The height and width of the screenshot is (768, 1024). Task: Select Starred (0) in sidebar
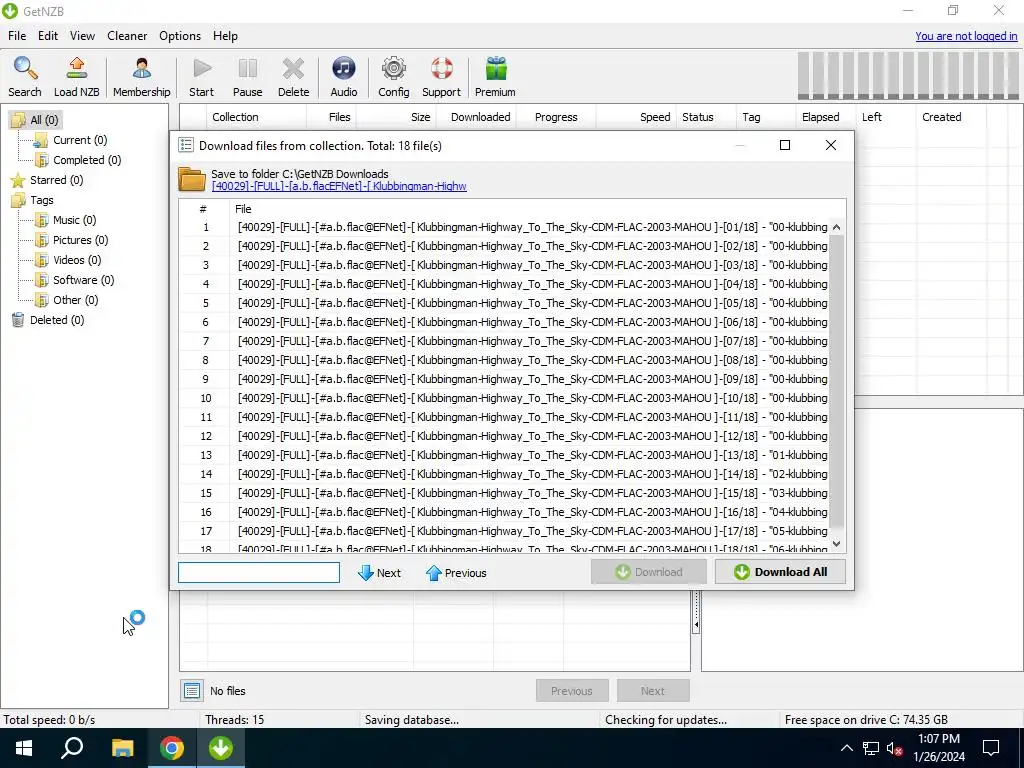tap(47, 180)
